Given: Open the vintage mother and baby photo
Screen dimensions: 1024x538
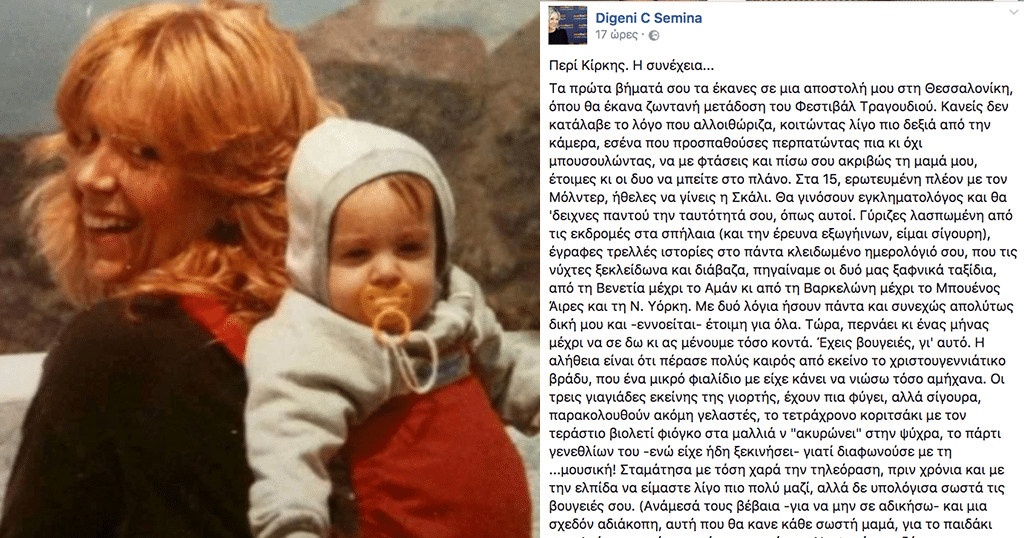Looking at the screenshot, I should point(270,269).
